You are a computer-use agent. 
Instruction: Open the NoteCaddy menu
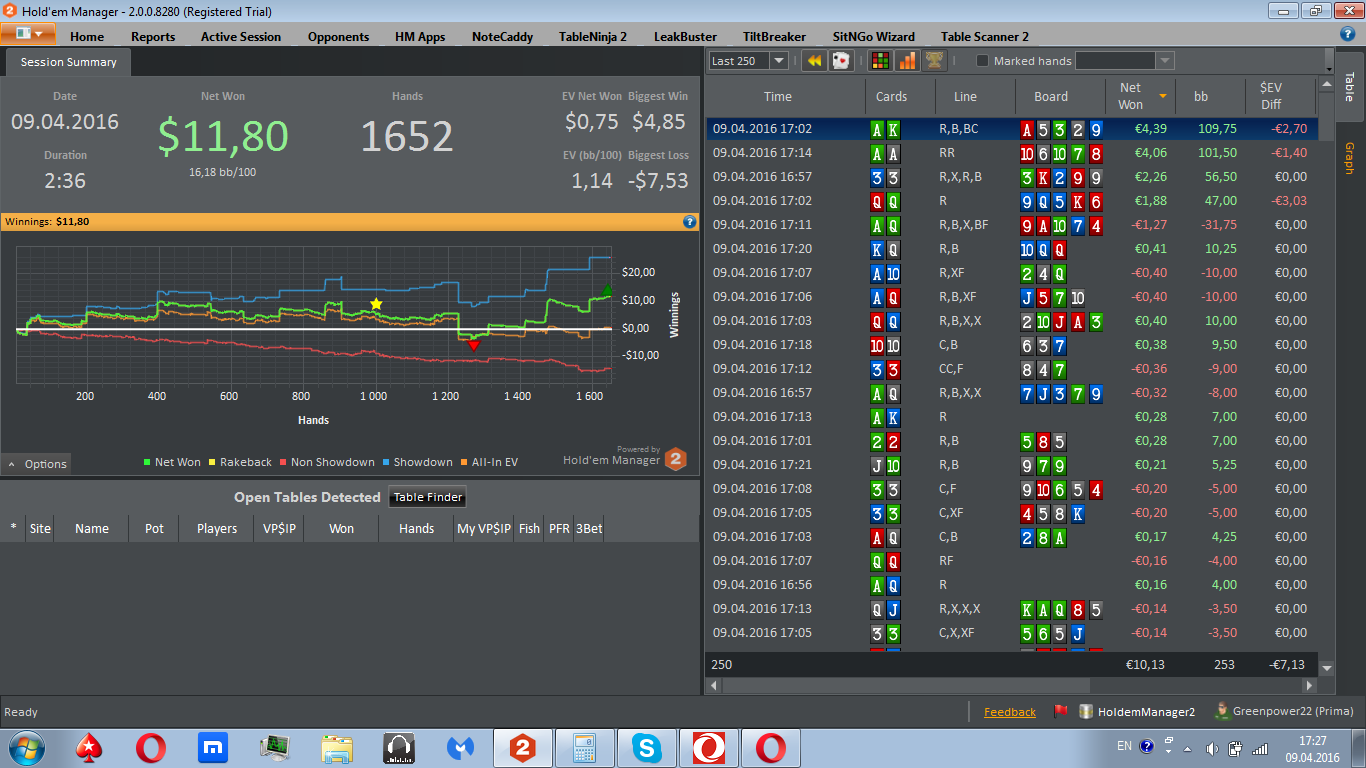point(503,37)
